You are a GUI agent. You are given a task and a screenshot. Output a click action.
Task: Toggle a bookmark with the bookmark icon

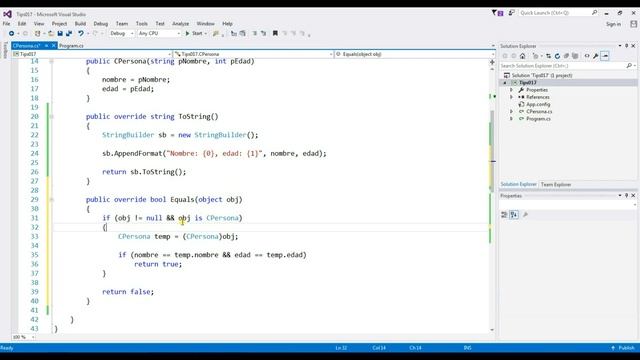[275, 33]
